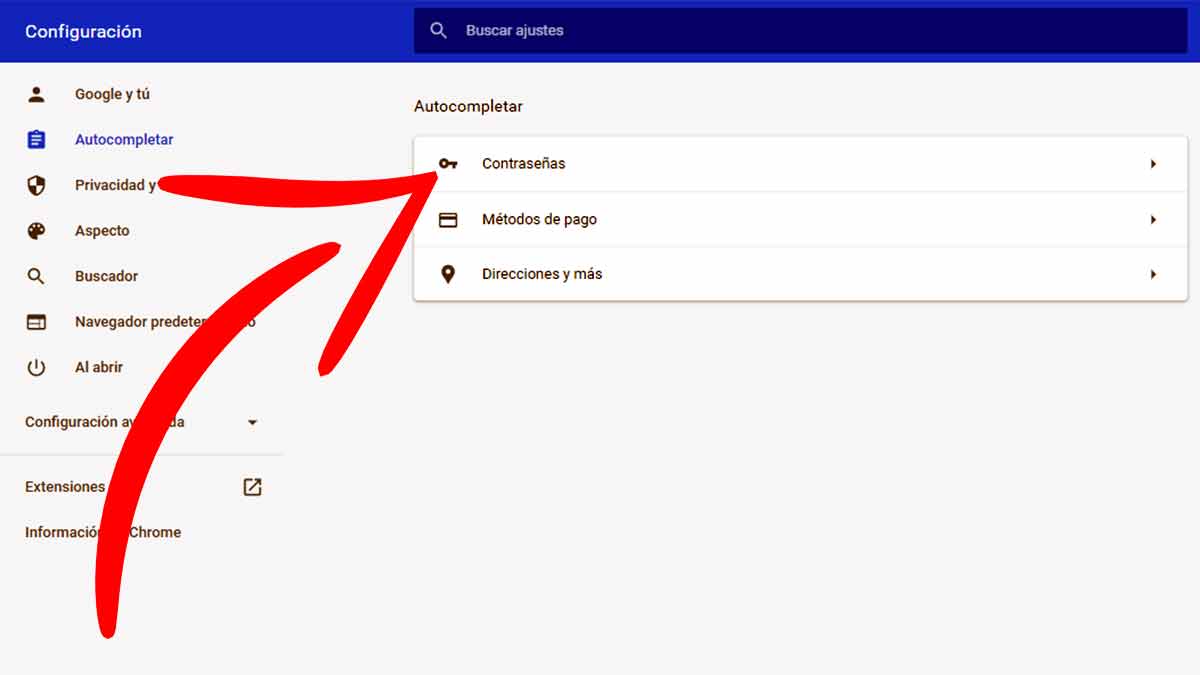
Task: Select the Al abrir power icon
Action: point(37,366)
